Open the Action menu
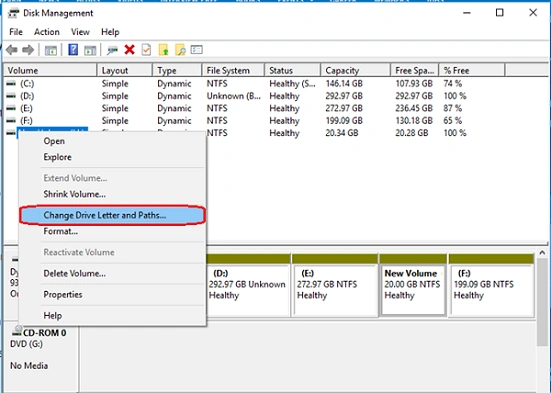This screenshot has height=393, width=551. coord(47,32)
